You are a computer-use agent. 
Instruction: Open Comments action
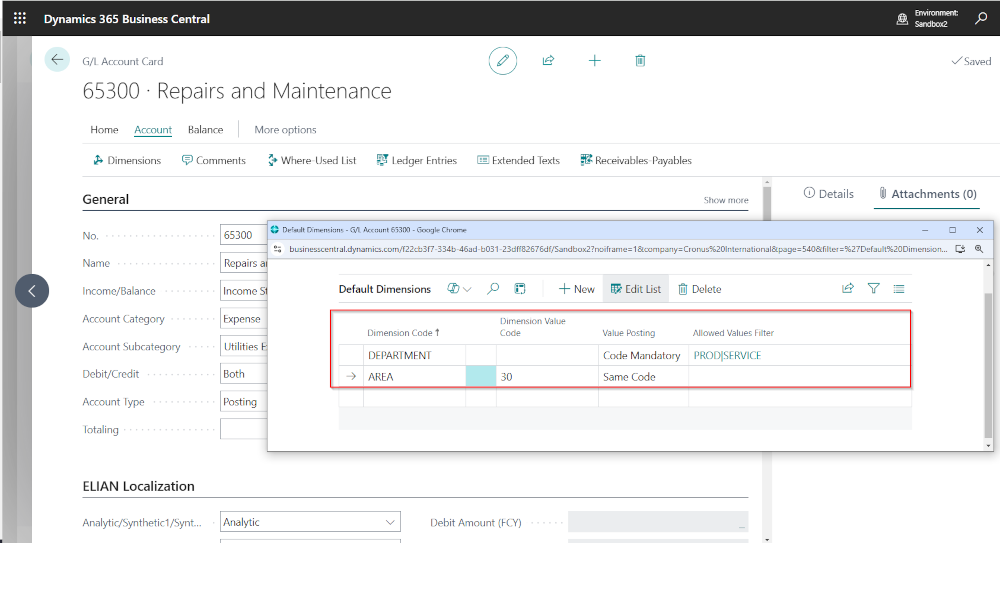pyautogui.click(x=214, y=160)
